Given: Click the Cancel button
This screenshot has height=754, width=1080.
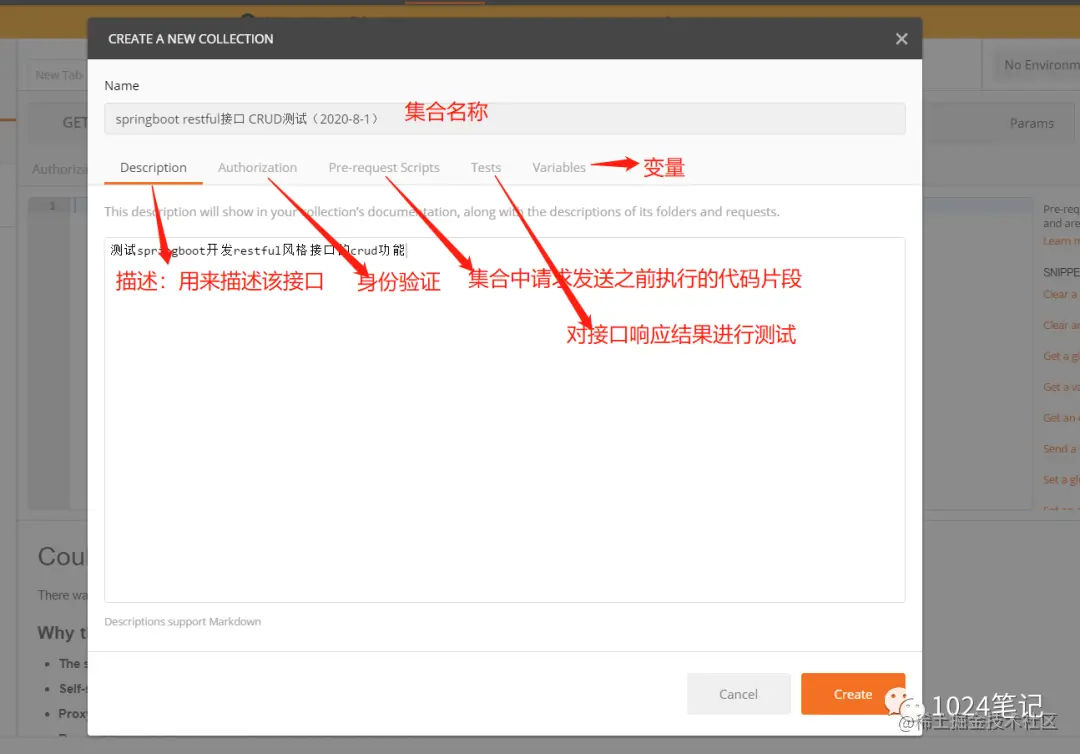Looking at the screenshot, I should [738, 694].
